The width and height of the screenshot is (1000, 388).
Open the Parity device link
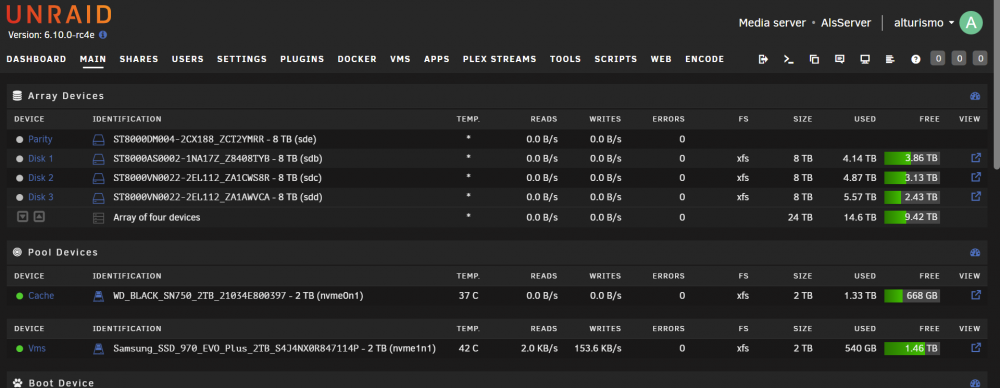(40, 139)
